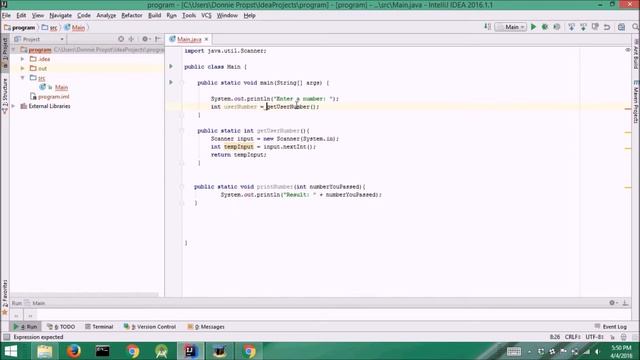
Task: Open Run tool window settings gear
Action: [612, 303]
